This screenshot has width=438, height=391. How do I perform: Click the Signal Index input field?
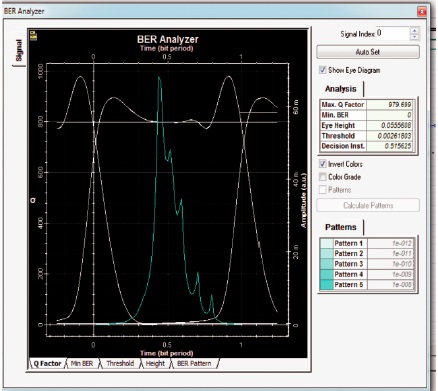coord(393,33)
